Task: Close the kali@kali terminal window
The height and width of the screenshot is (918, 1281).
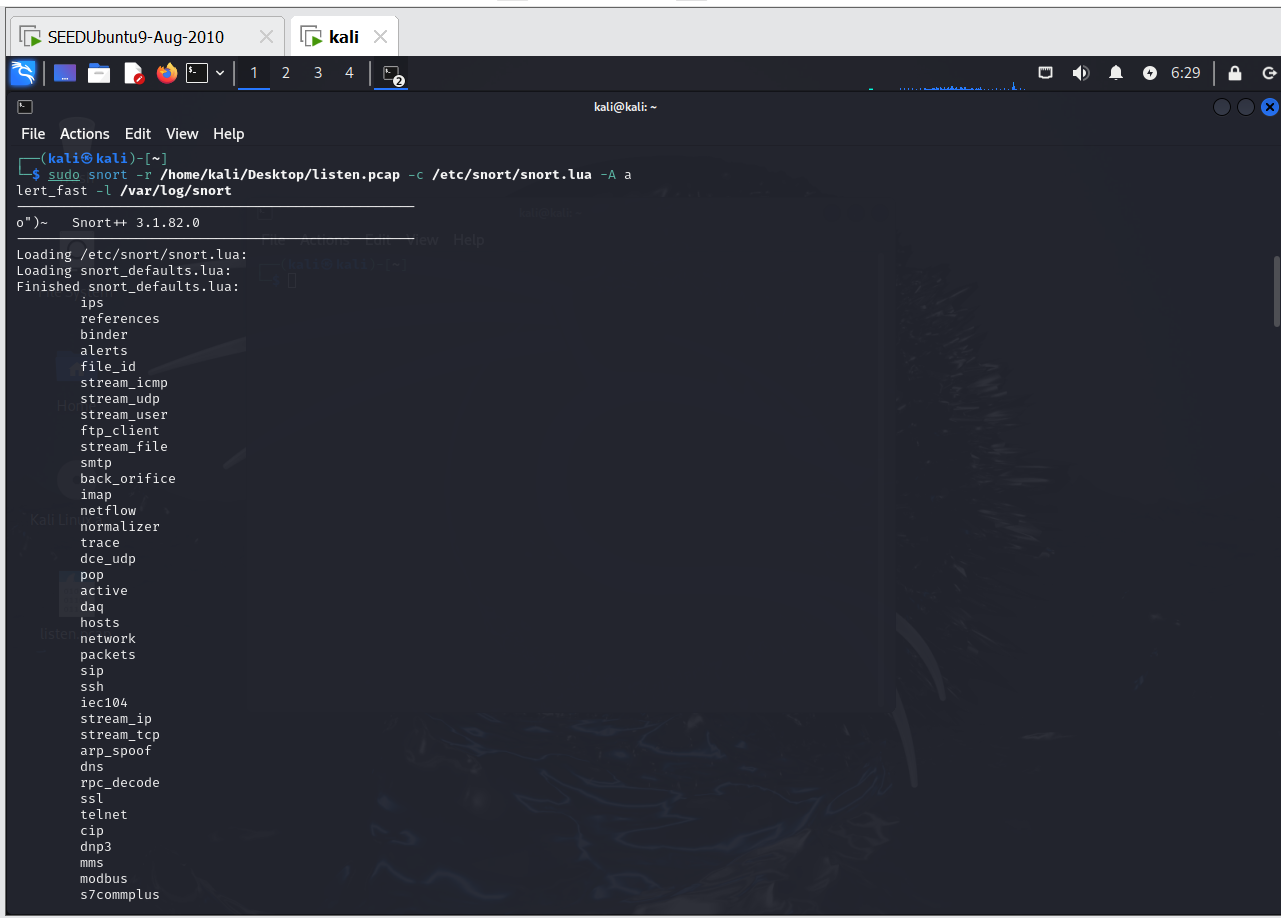Action: pos(1270,107)
